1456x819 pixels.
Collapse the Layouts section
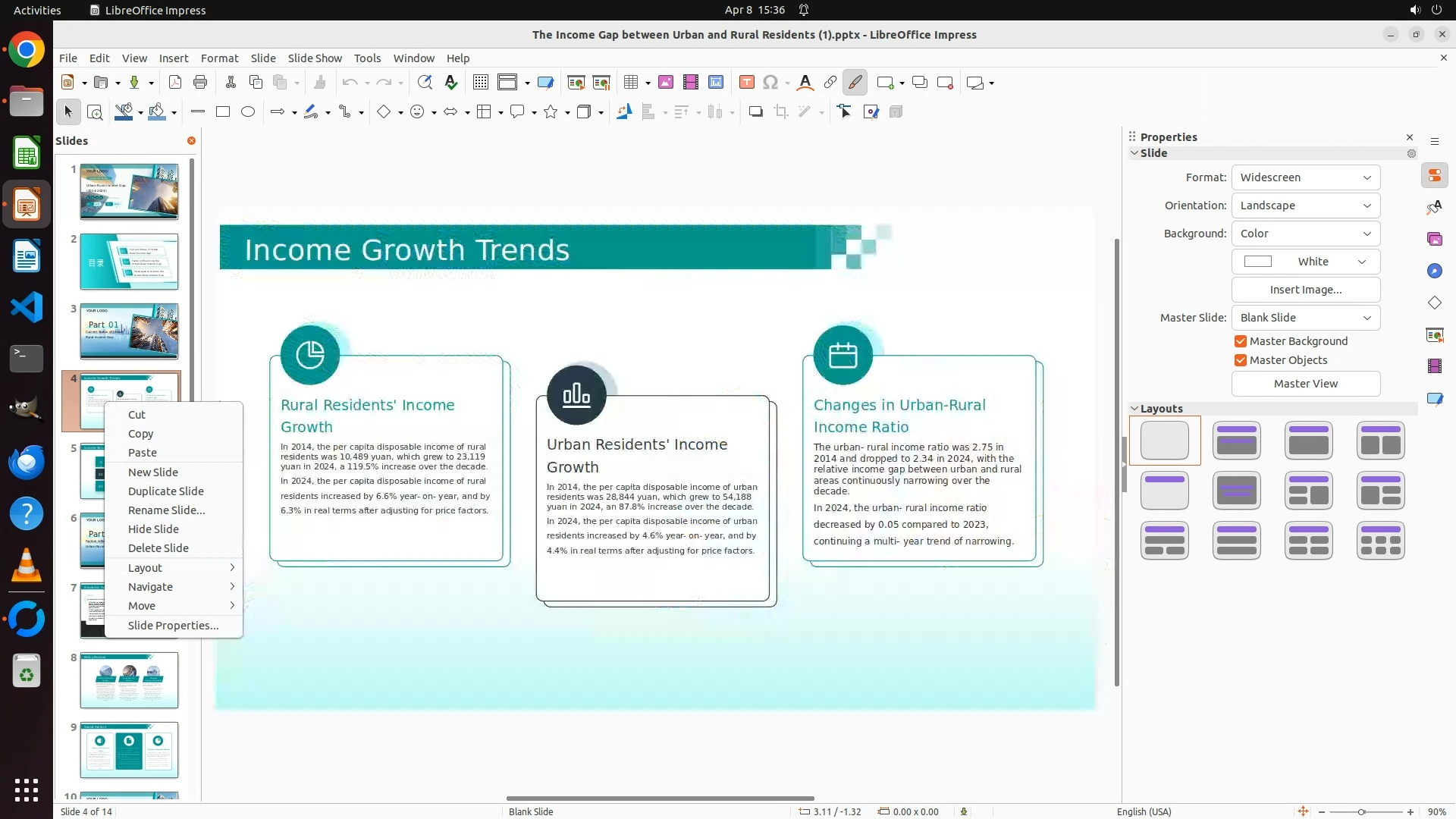coord(1134,409)
